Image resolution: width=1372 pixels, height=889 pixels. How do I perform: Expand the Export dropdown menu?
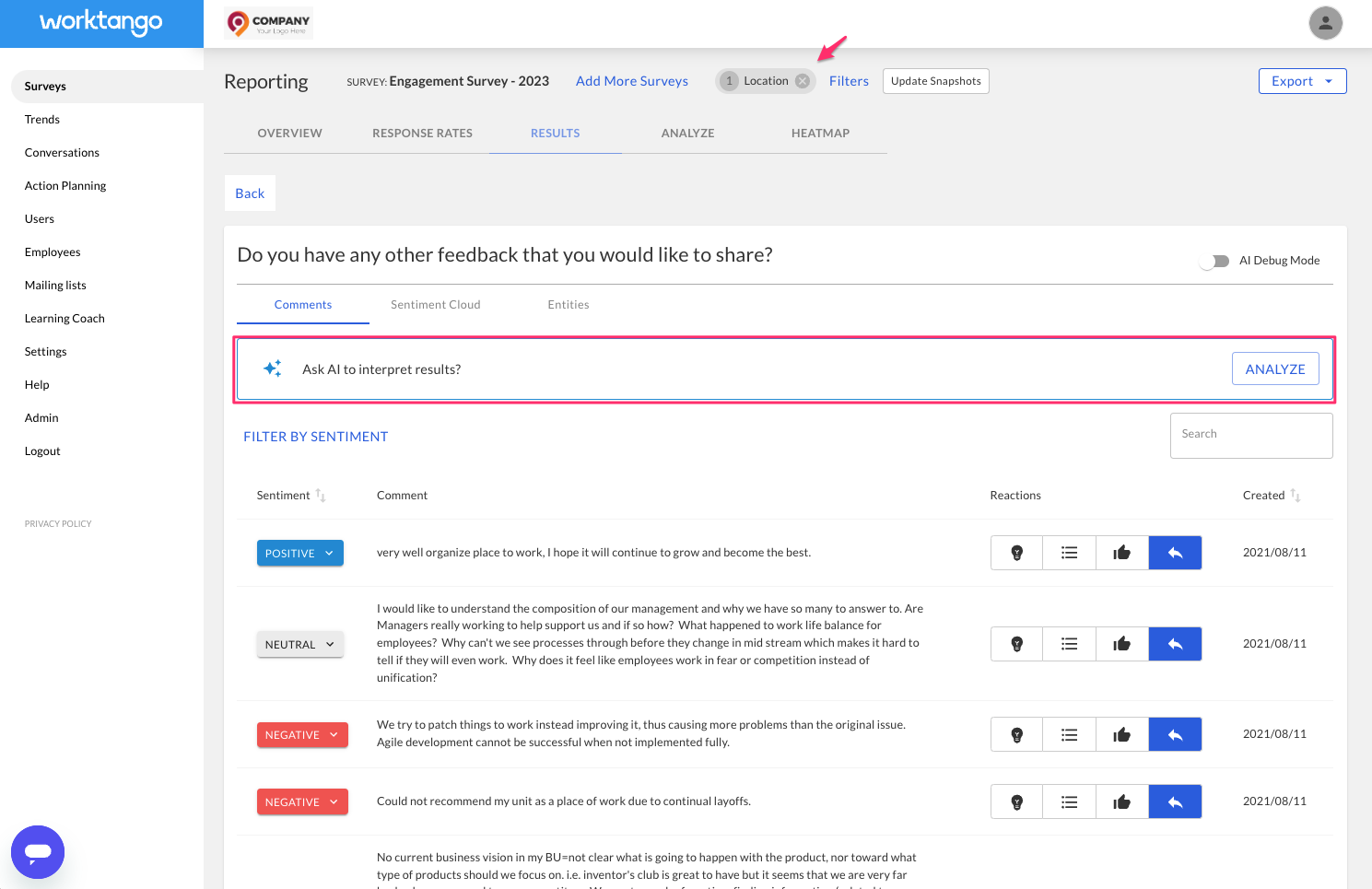tap(1302, 81)
